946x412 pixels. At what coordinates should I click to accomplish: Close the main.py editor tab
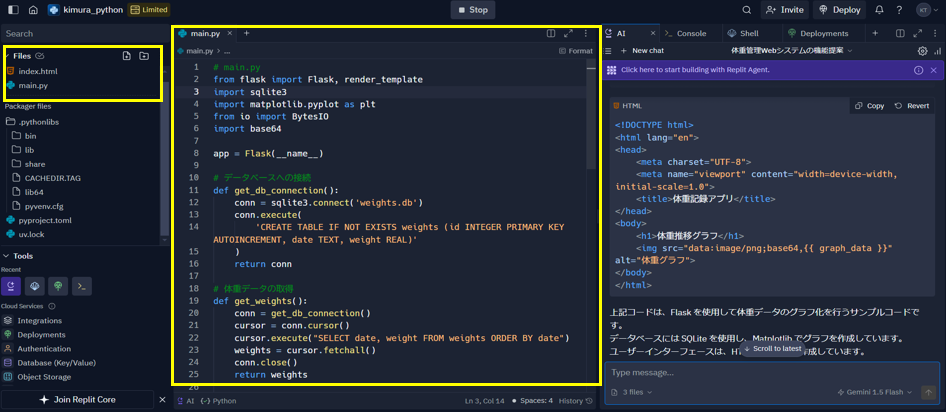pyautogui.click(x=229, y=34)
